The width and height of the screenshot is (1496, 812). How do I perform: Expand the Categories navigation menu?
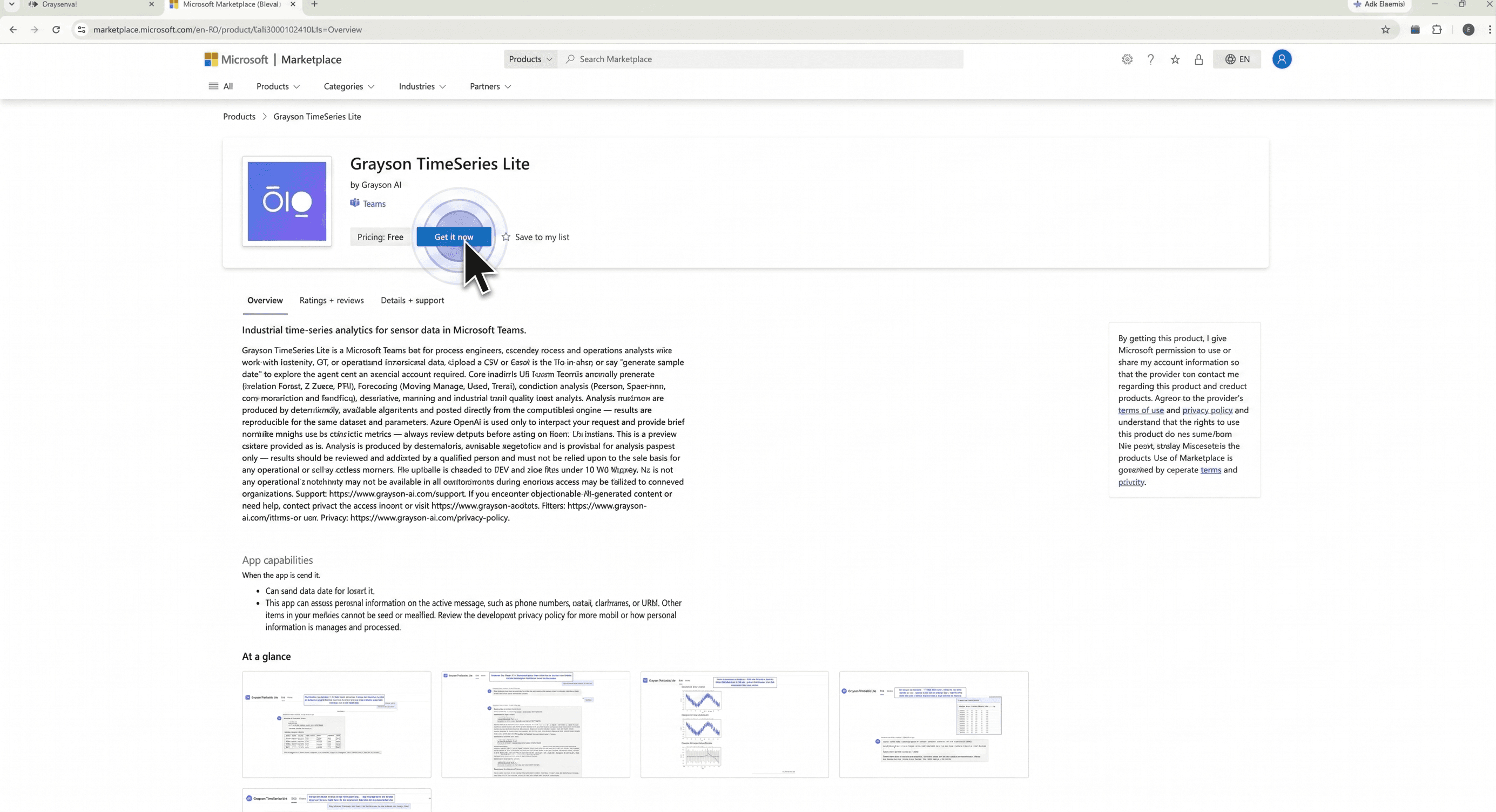click(x=348, y=86)
